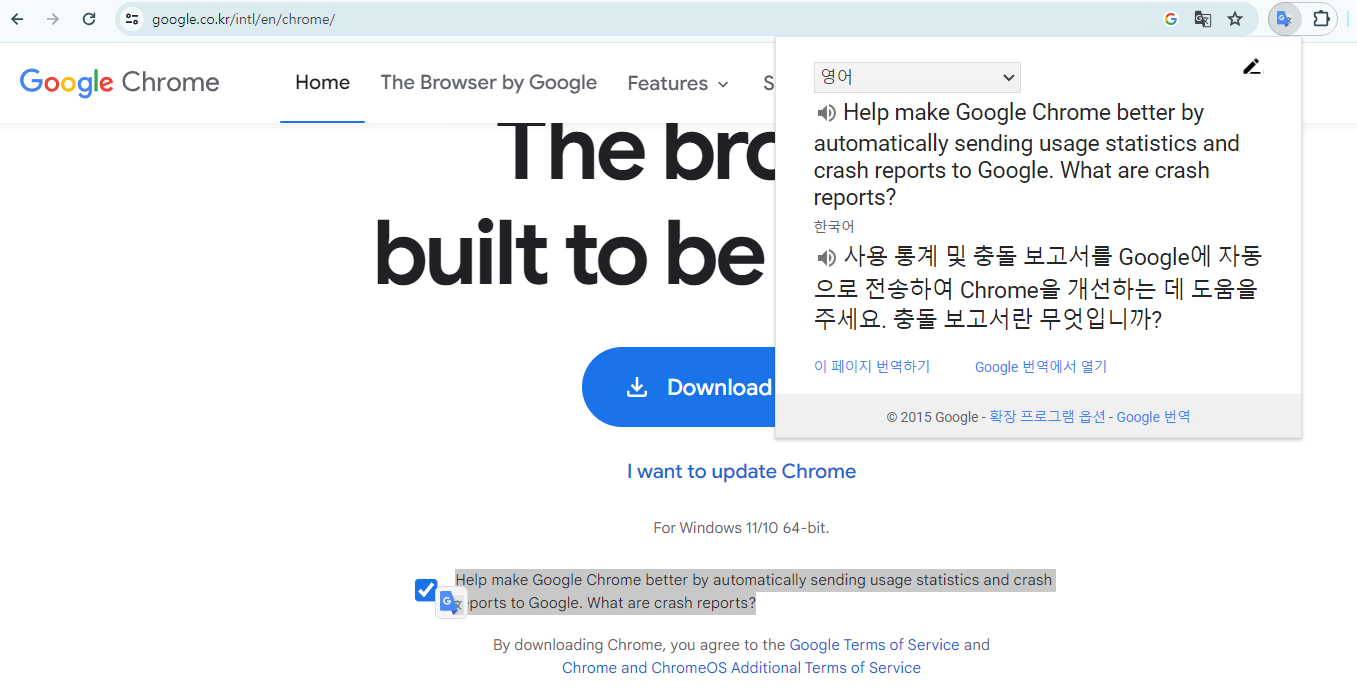Click Google 번역 footer link in popup

(x=1153, y=417)
